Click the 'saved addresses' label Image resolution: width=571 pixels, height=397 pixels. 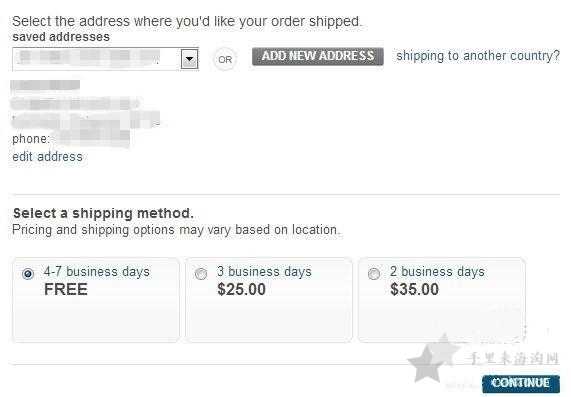[61, 37]
